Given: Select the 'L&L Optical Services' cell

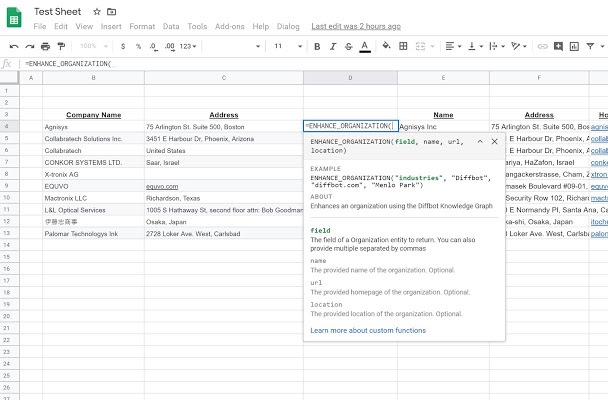Looking at the screenshot, I should pyautogui.click(x=93, y=210).
